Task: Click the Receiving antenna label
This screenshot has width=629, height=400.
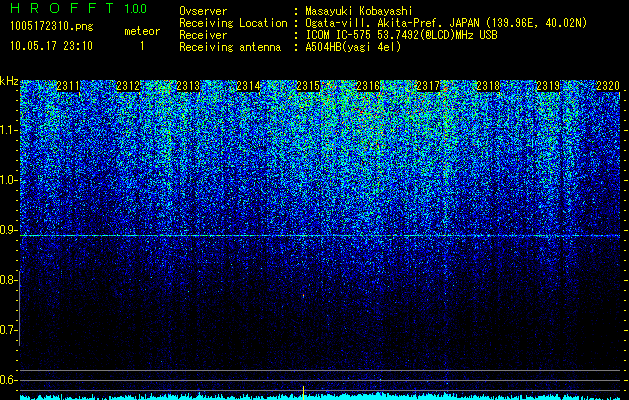Action: pyautogui.click(x=230, y=47)
